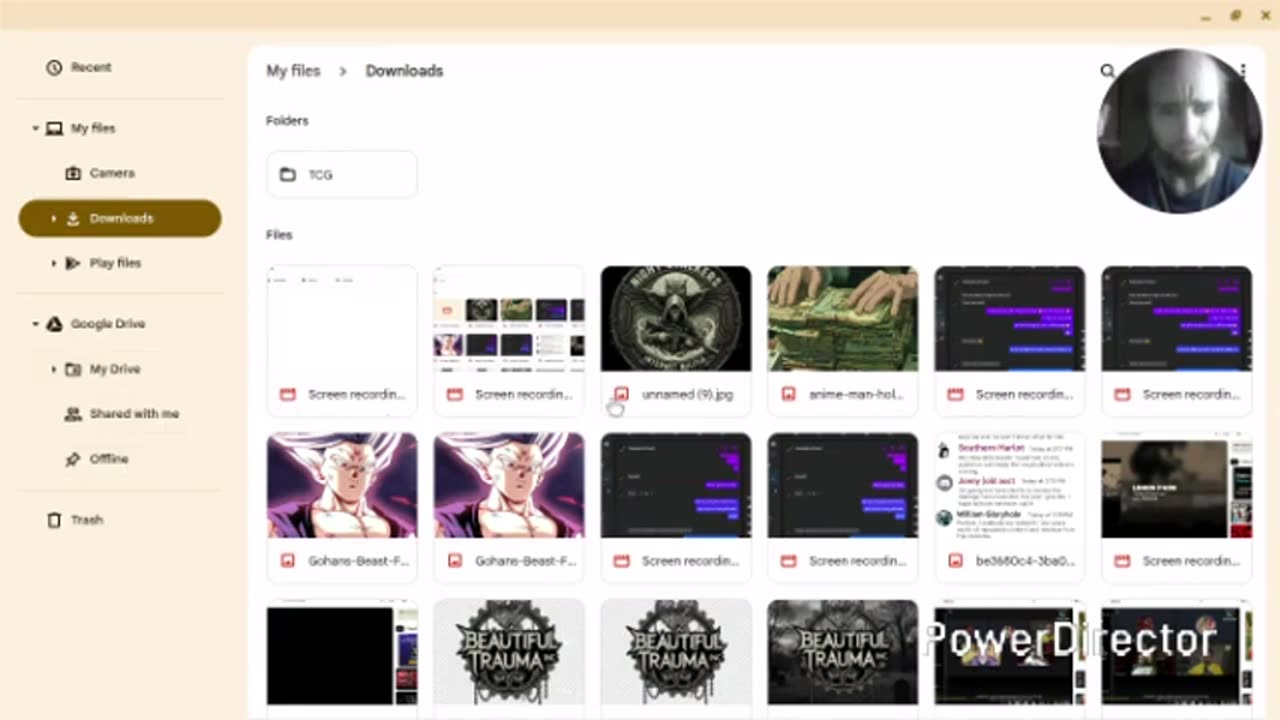This screenshot has height=720, width=1280.
Task: Click the people icon for Shared with me
Action: coord(73,414)
